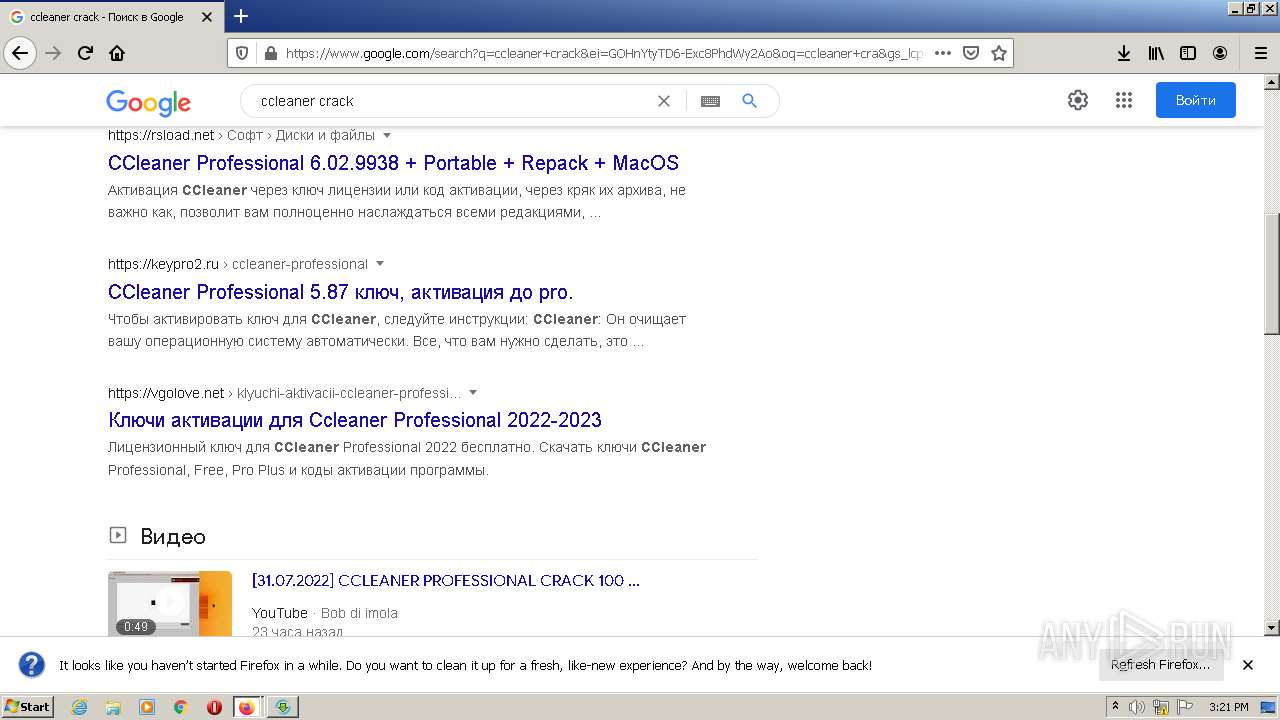Click the https://vgolove.net URL text
Screen dimensions: 1280x720
click(166, 393)
